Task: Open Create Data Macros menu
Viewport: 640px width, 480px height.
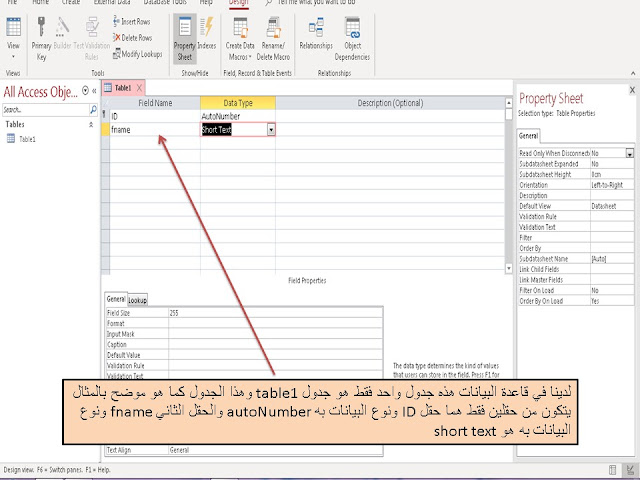Action: pos(240,38)
